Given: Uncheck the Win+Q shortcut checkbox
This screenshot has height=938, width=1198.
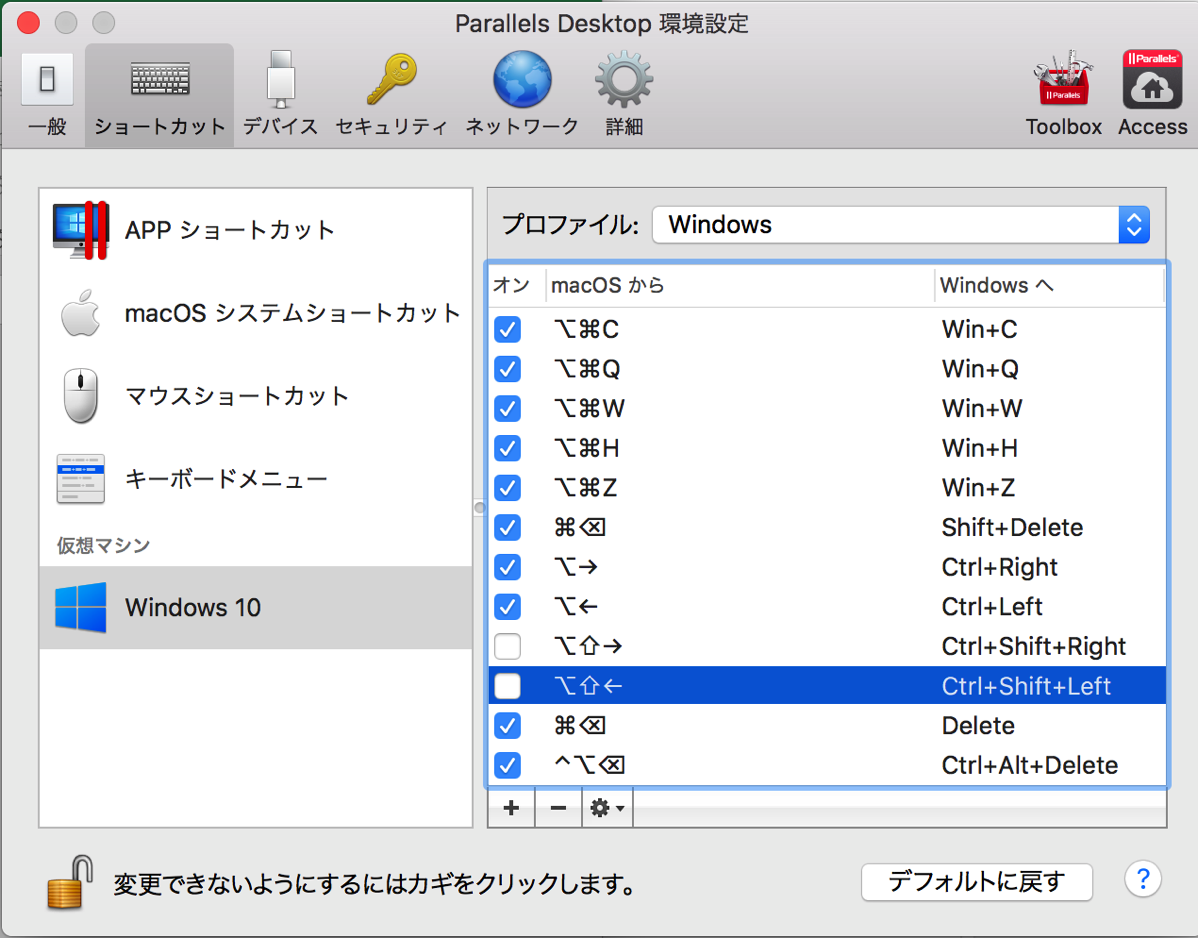Looking at the screenshot, I should point(507,369).
